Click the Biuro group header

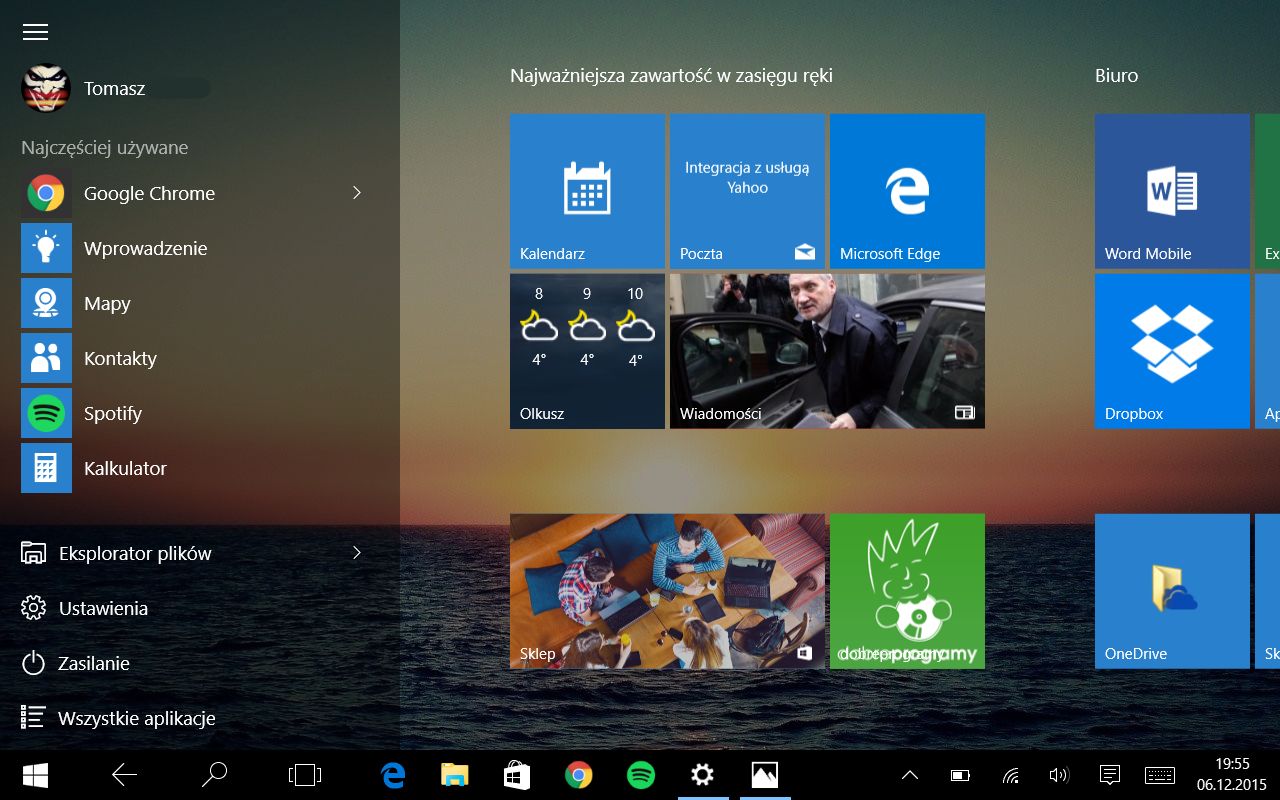(1117, 76)
